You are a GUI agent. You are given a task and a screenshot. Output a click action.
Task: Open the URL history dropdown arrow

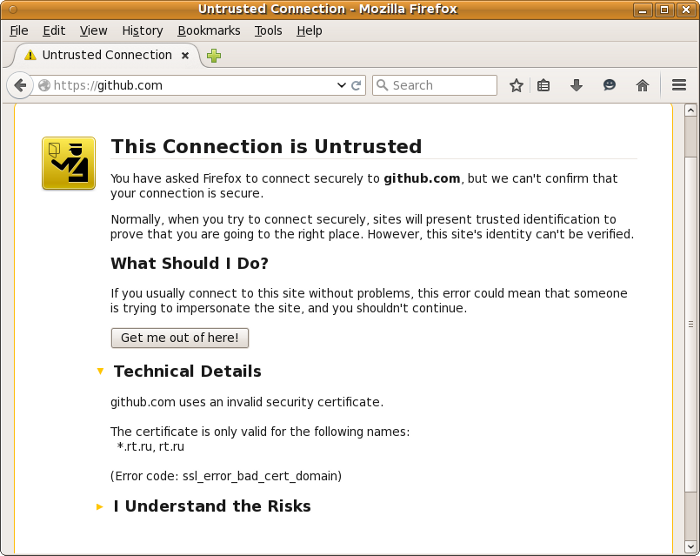tap(342, 85)
